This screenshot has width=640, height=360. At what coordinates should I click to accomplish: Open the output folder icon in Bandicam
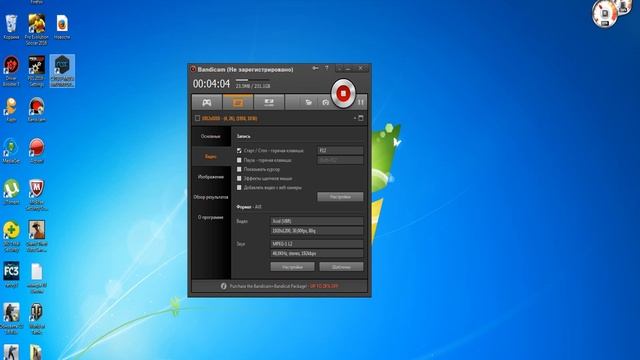tap(309, 102)
